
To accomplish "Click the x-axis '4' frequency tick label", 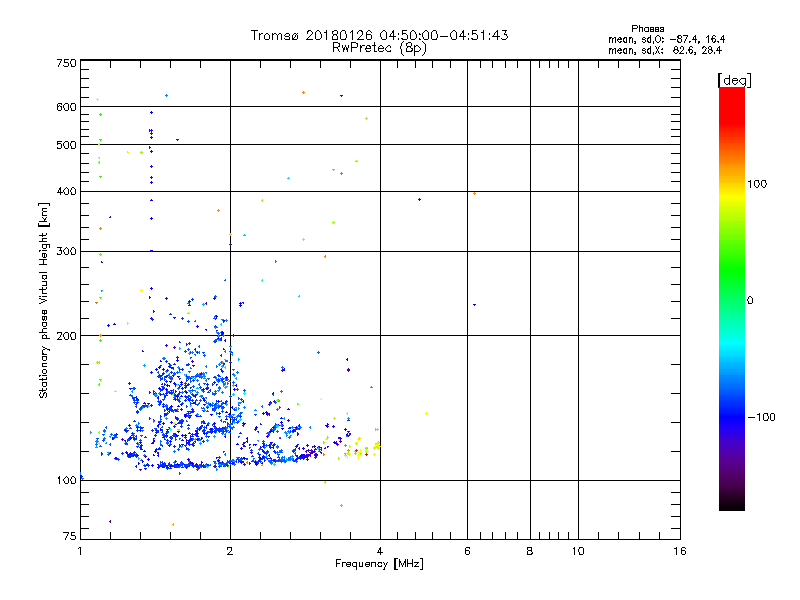I will (380, 551).
